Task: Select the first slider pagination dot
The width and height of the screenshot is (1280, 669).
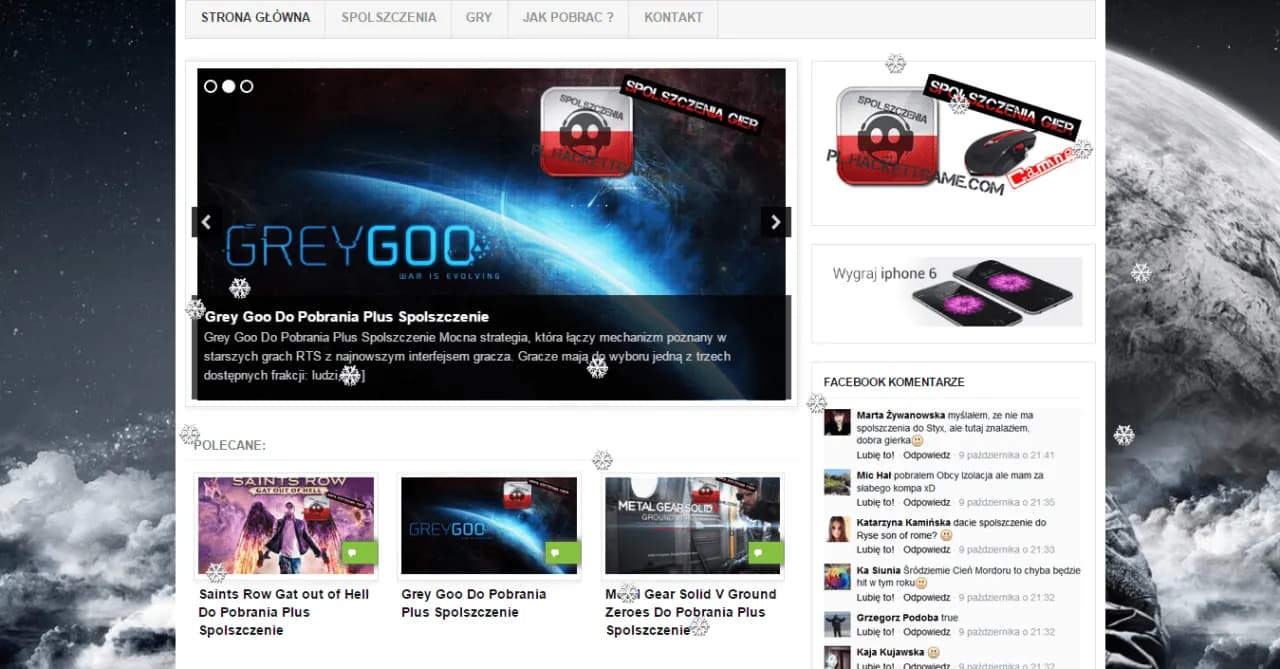Action: point(211,87)
